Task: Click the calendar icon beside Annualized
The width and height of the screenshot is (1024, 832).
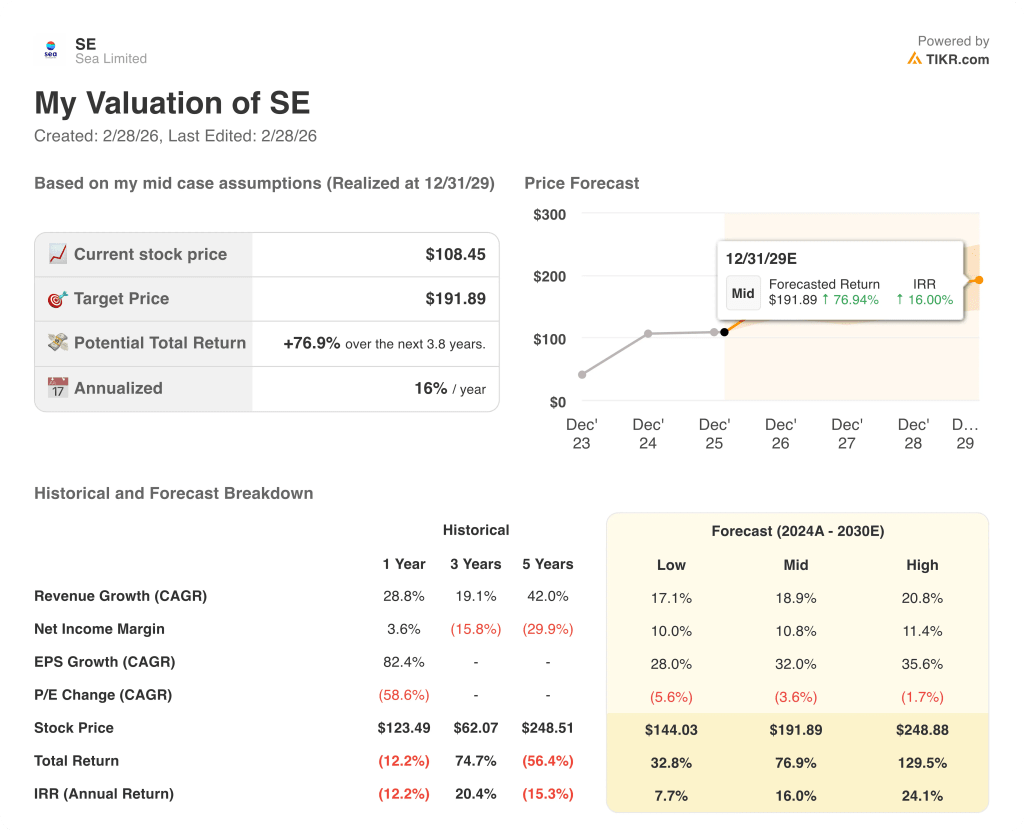Action: (x=58, y=388)
